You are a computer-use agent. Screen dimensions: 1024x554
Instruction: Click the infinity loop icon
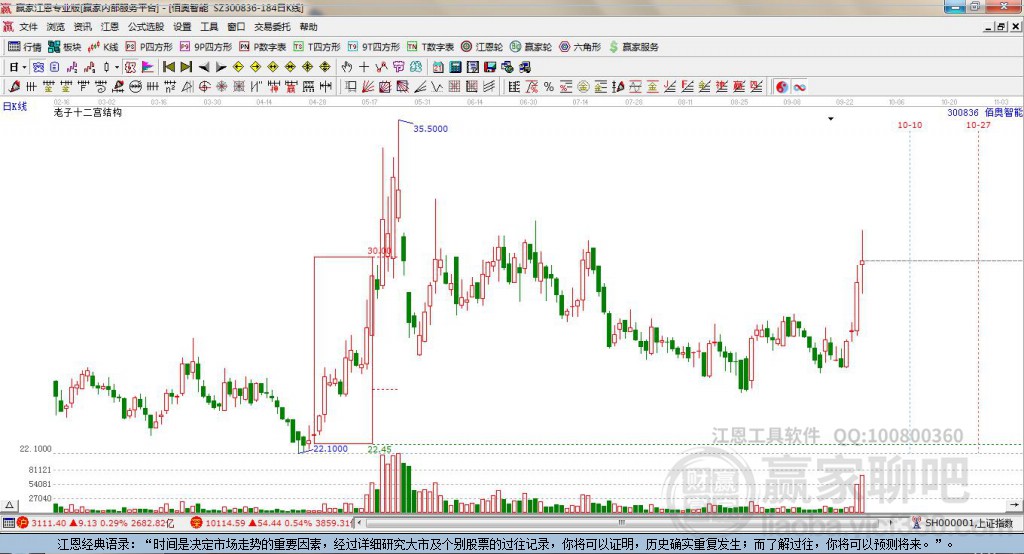pyautogui.click(x=799, y=87)
